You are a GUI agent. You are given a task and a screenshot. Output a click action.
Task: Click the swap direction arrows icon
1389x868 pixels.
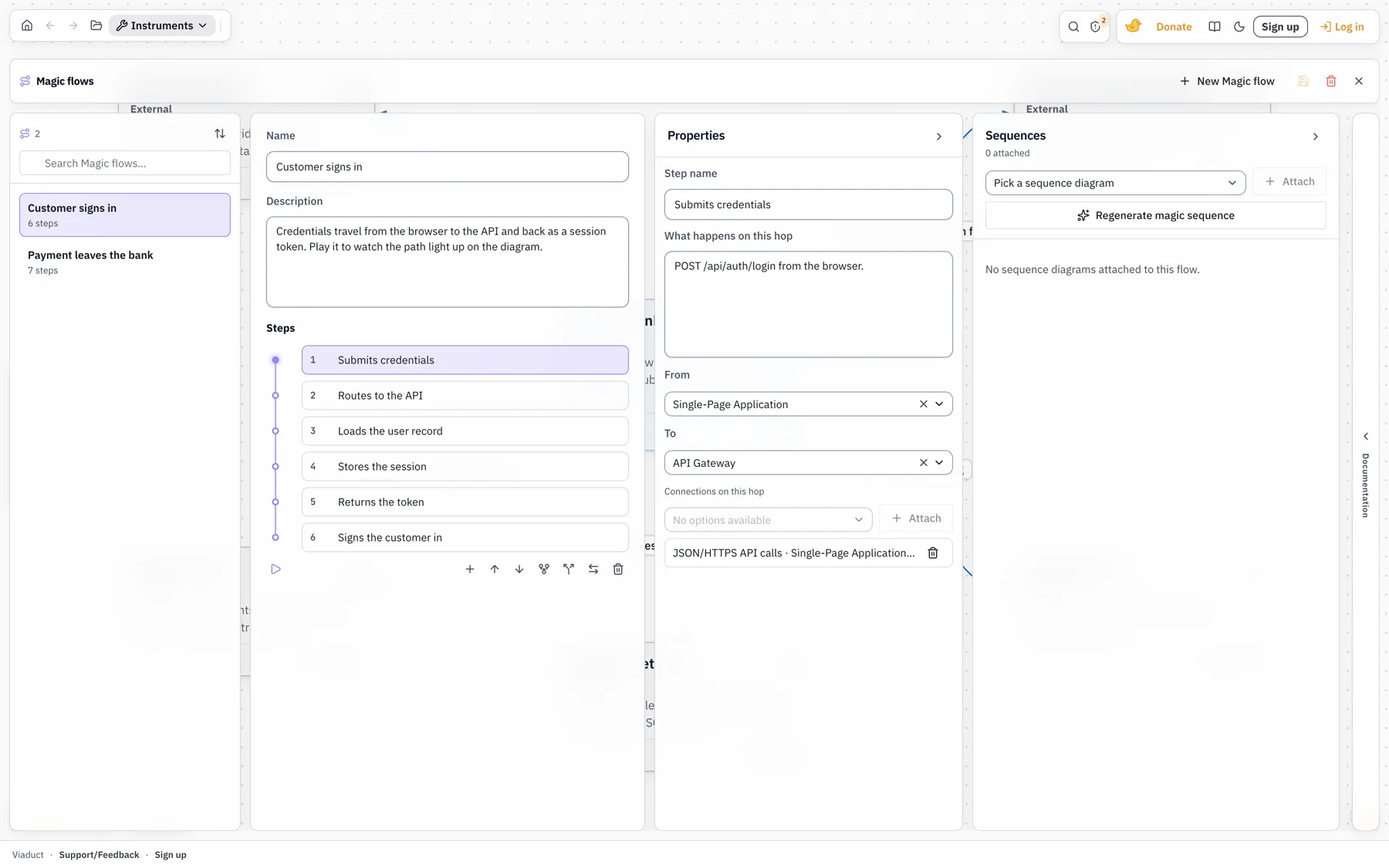click(x=593, y=569)
